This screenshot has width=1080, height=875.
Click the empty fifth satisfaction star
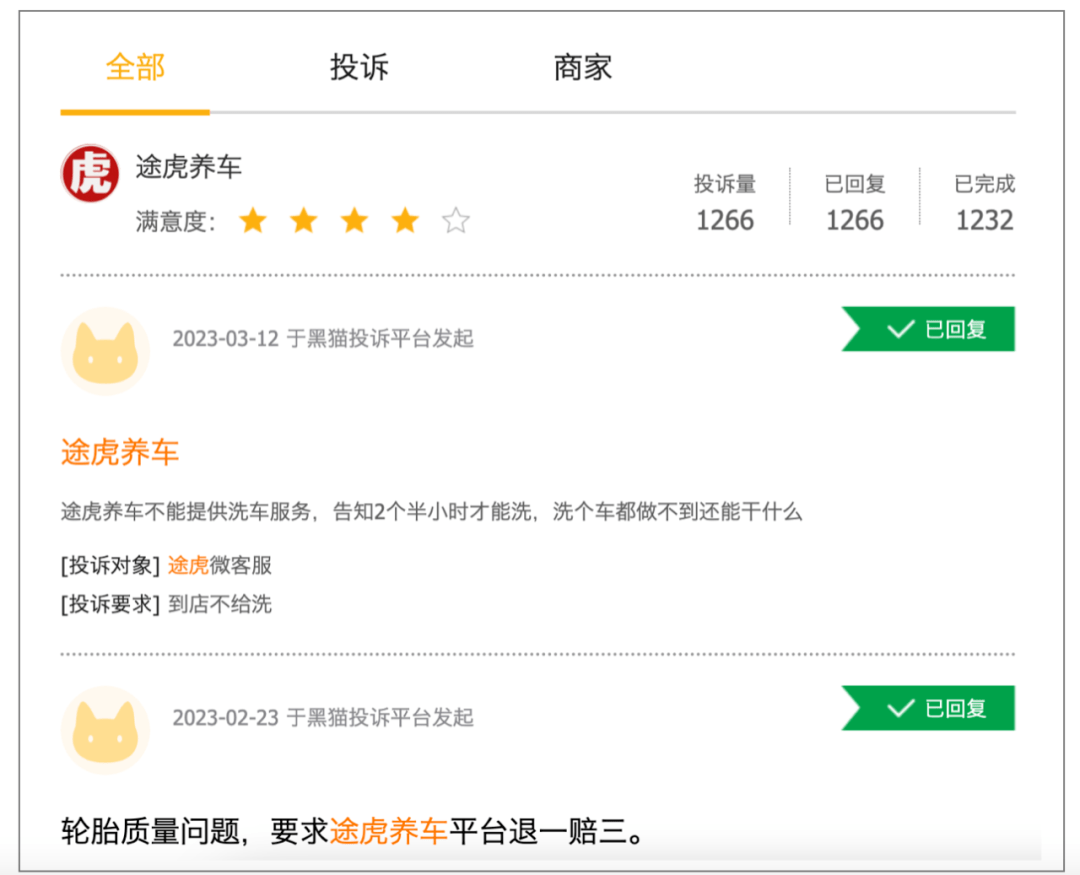(x=456, y=221)
